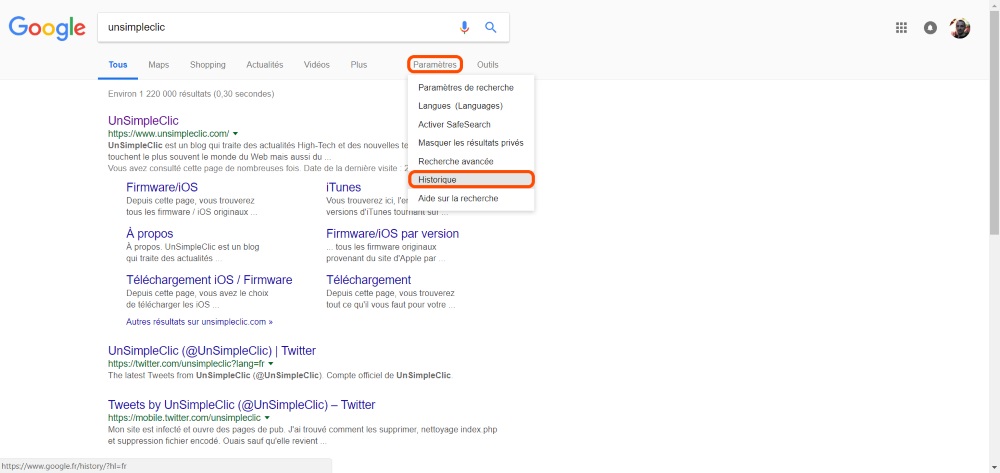Switch to the Shopping tab

[x=208, y=65]
